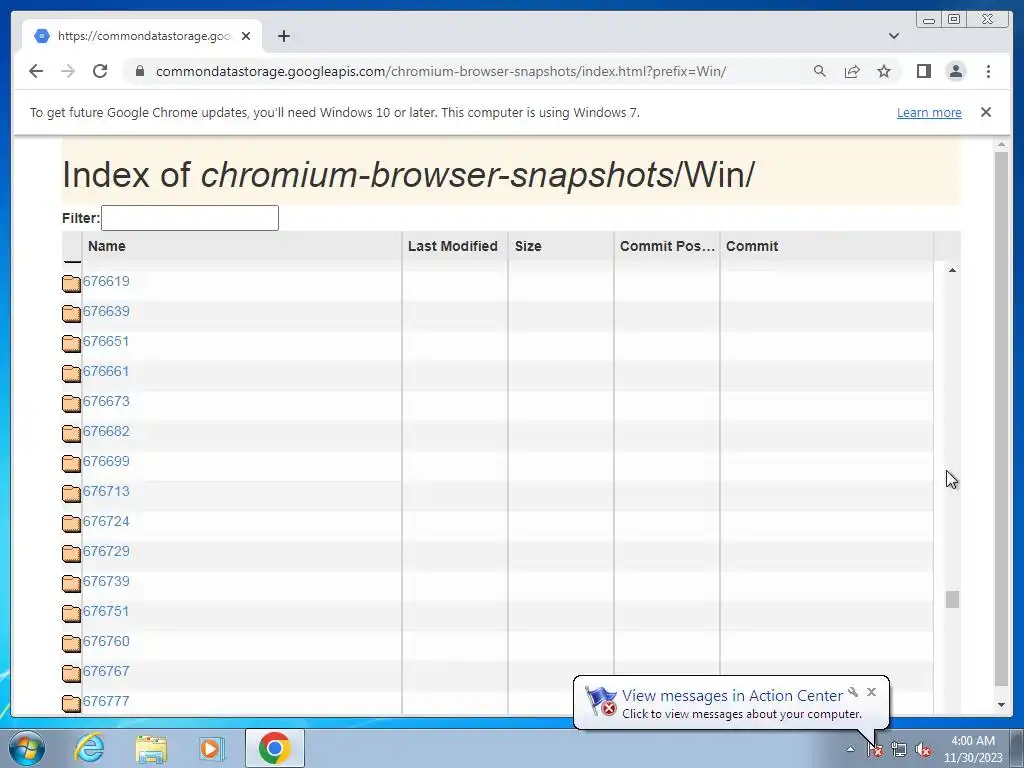Open folder link 676713
The width and height of the screenshot is (1024, 768).
[106, 492]
